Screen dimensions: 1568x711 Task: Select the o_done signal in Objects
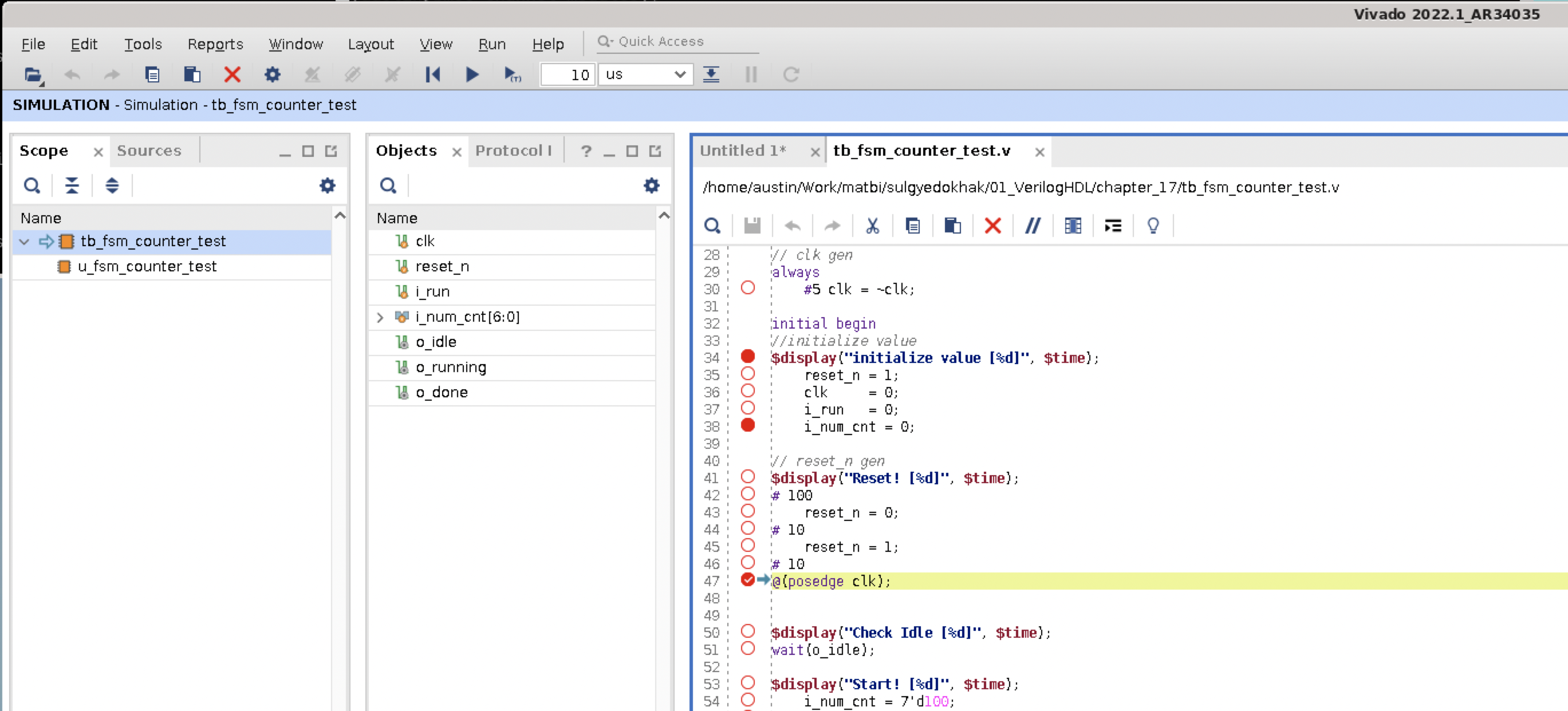[442, 393]
